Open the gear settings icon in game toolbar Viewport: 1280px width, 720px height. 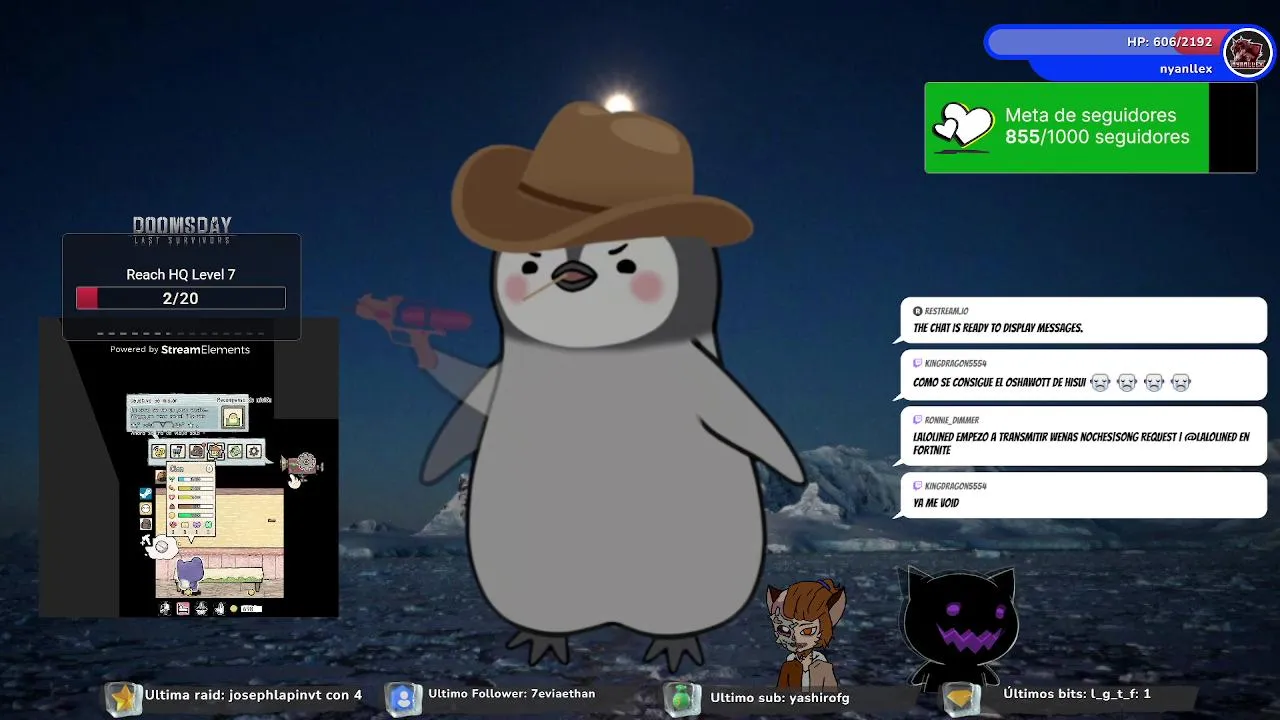tap(254, 451)
